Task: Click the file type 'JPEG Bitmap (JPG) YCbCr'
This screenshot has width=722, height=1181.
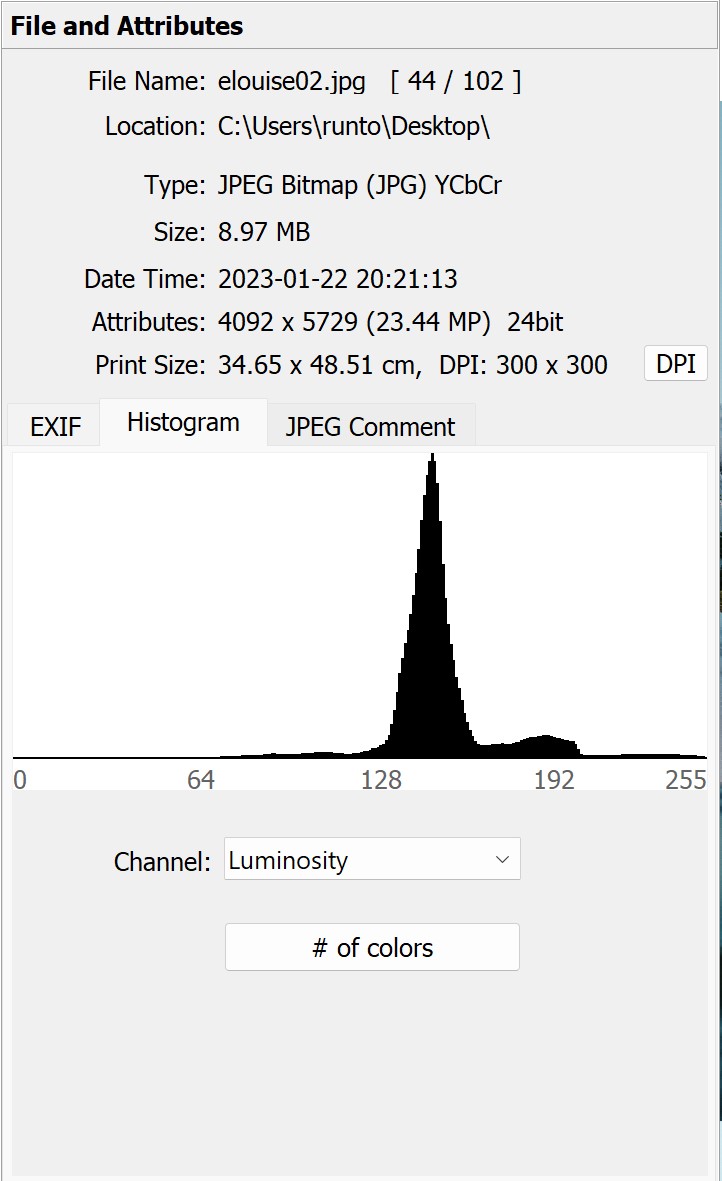Action: tap(359, 185)
